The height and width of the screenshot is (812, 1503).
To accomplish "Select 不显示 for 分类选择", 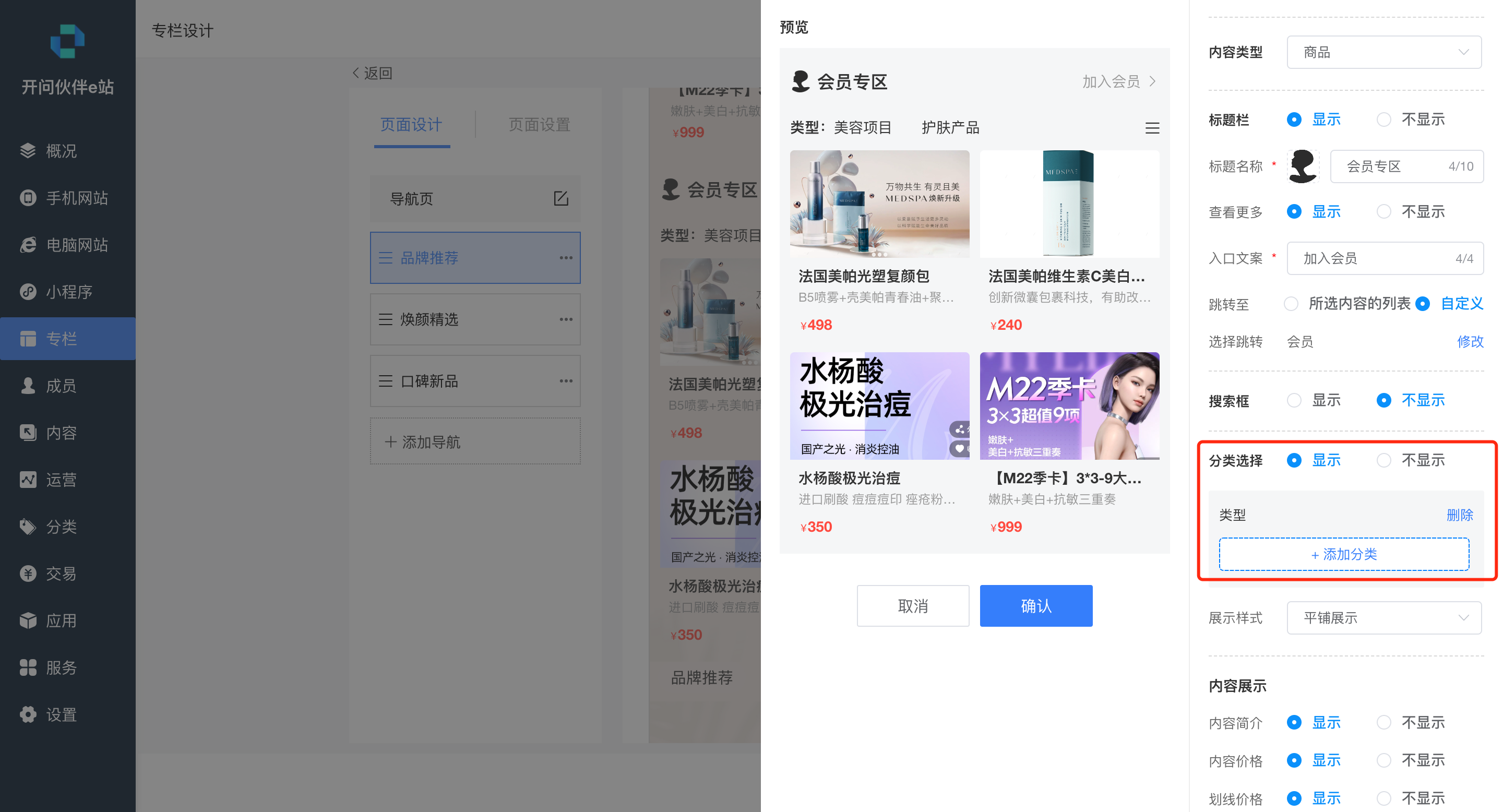I will 1383,460.
